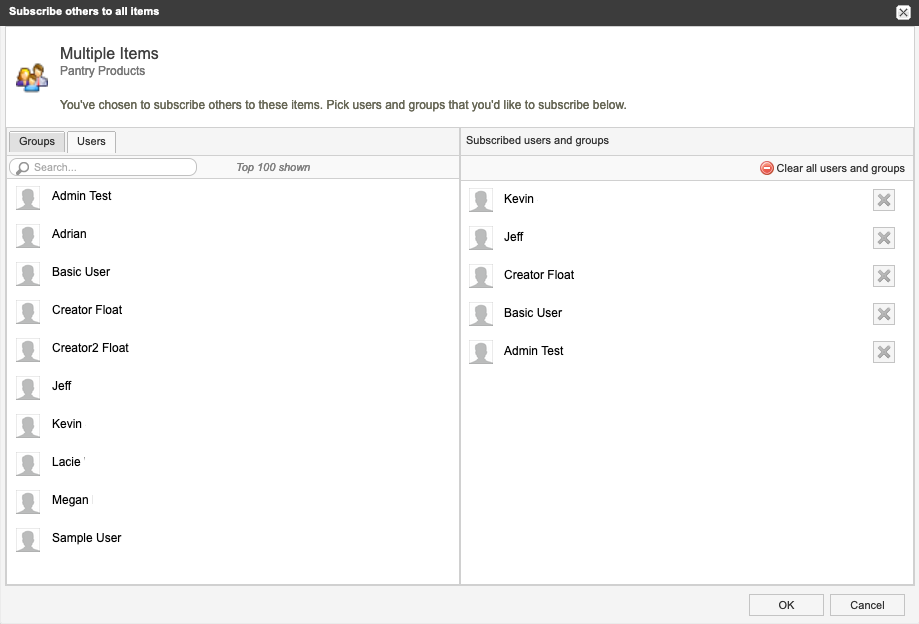Remove Admin Test from subscribed list
This screenshot has height=624, width=919.
pos(883,352)
